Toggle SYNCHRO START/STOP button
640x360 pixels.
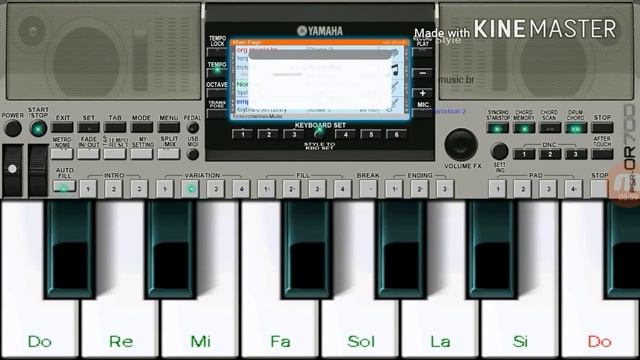[498, 128]
